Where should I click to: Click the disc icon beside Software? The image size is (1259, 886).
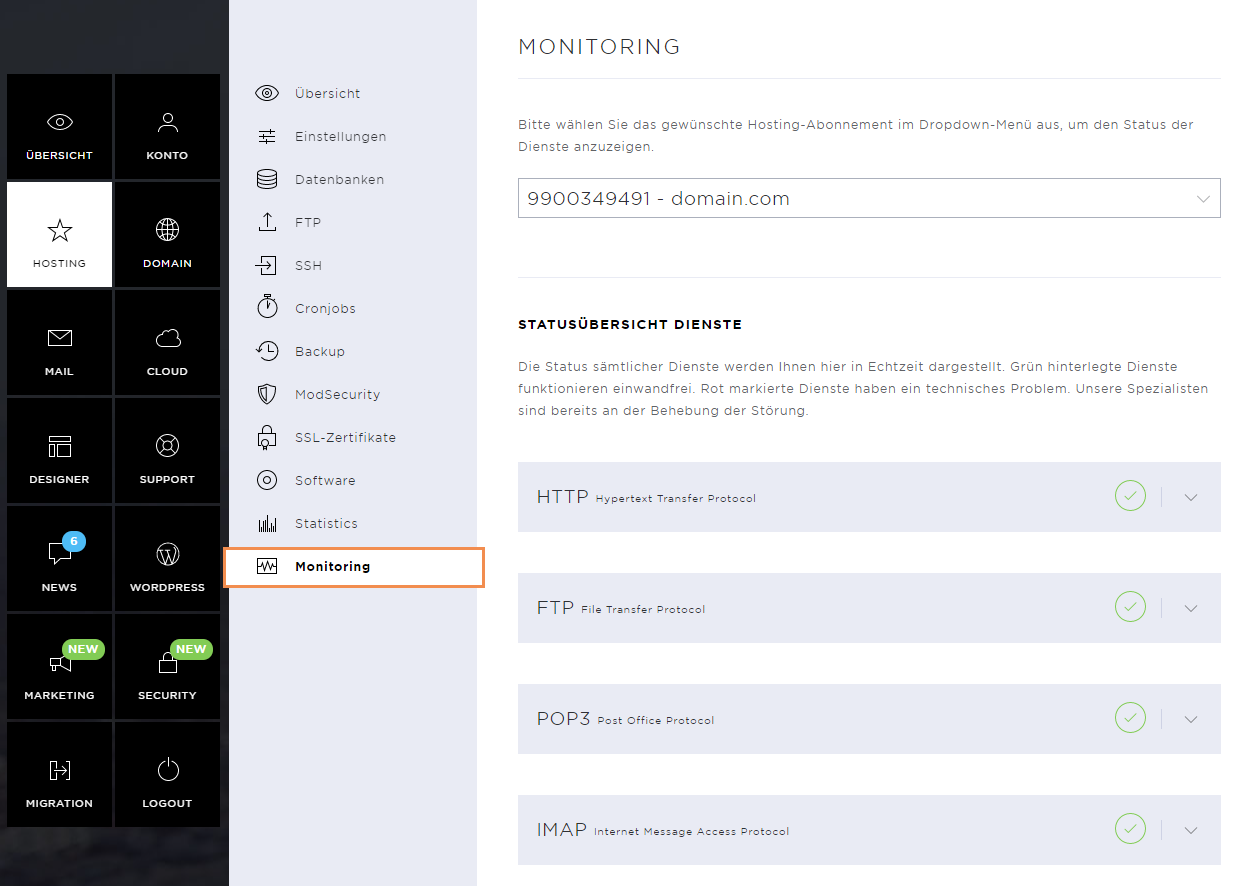(x=267, y=480)
